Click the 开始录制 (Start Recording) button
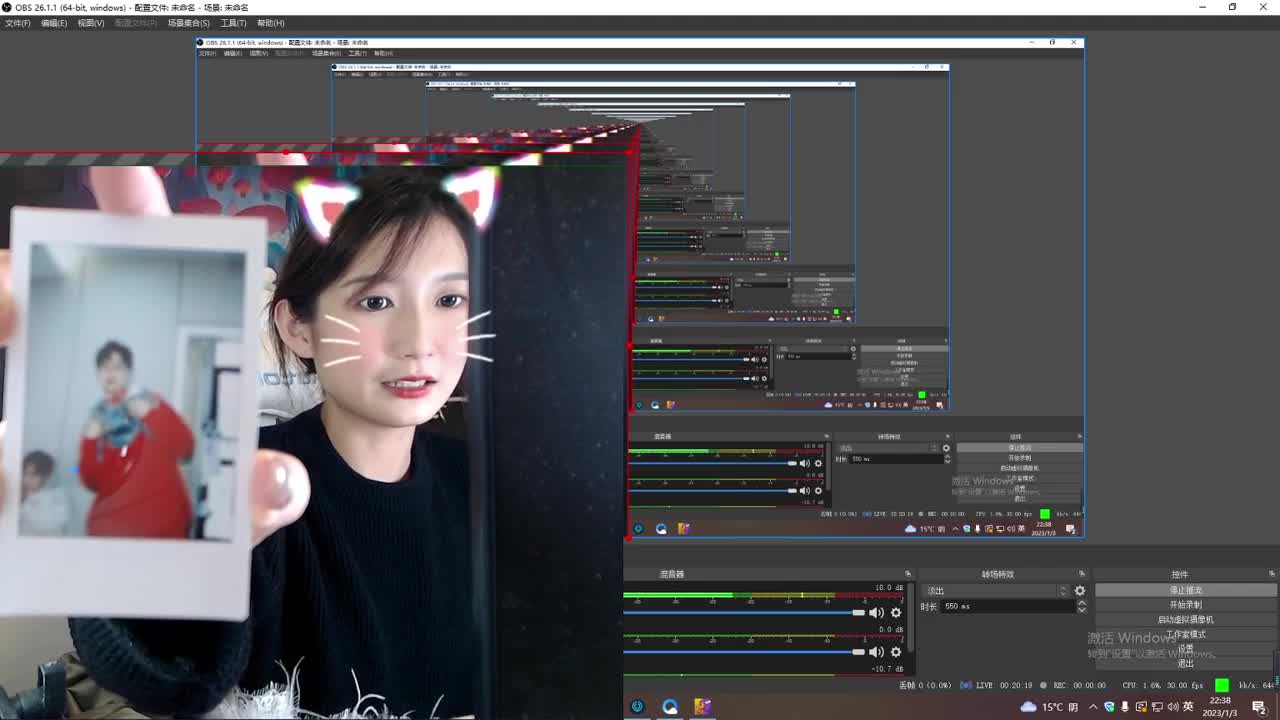Viewport: 1280px width, 720px height. 1186,606
